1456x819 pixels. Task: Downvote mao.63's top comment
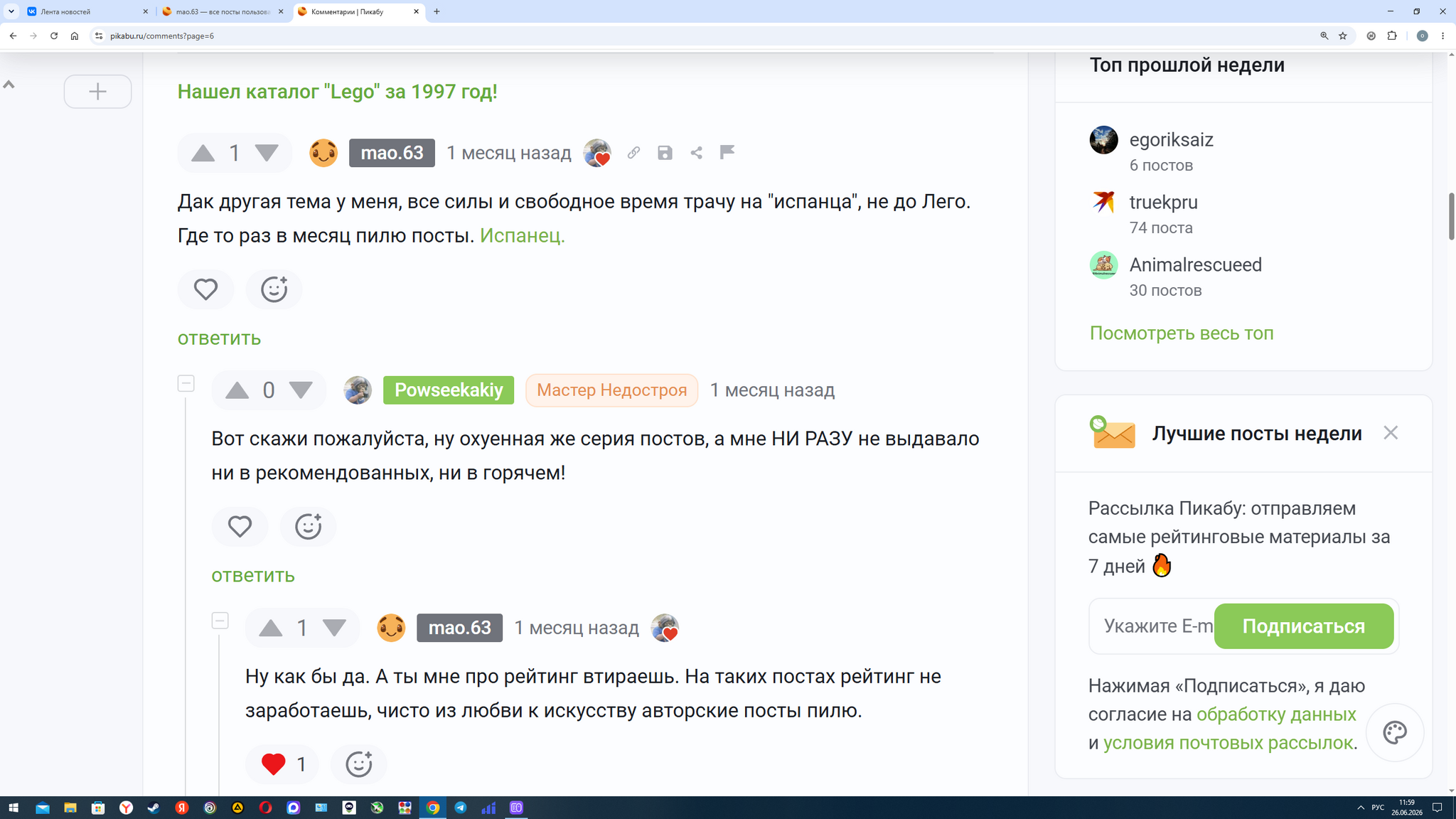click(x=267, y=153)
